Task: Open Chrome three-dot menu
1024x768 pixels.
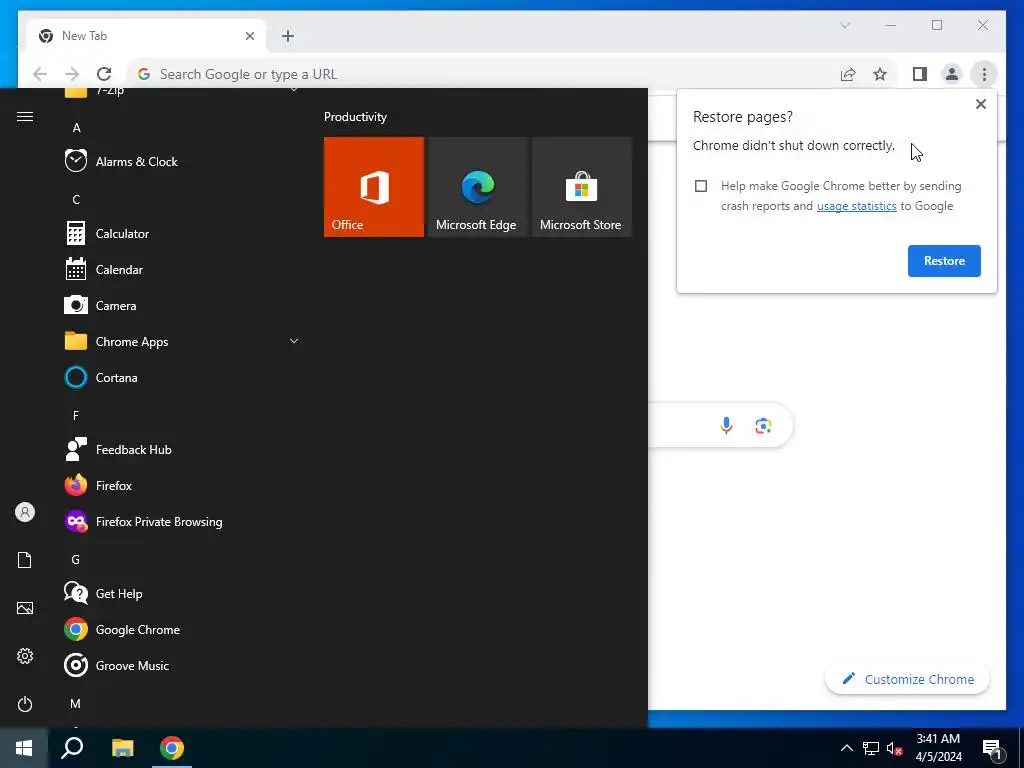Action: [984, 74]
